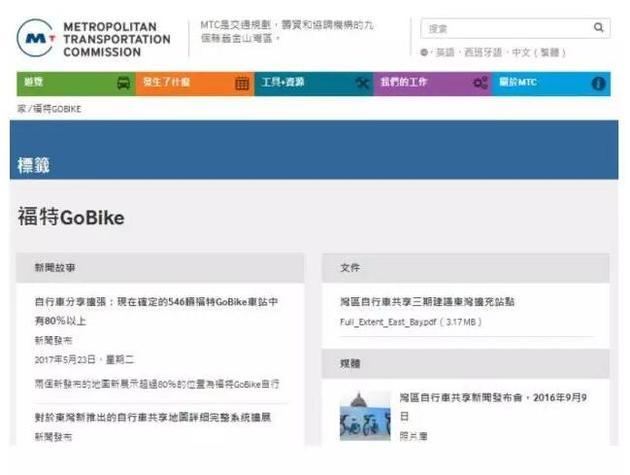
Task: Switch language to 英語
Action: 445,53
